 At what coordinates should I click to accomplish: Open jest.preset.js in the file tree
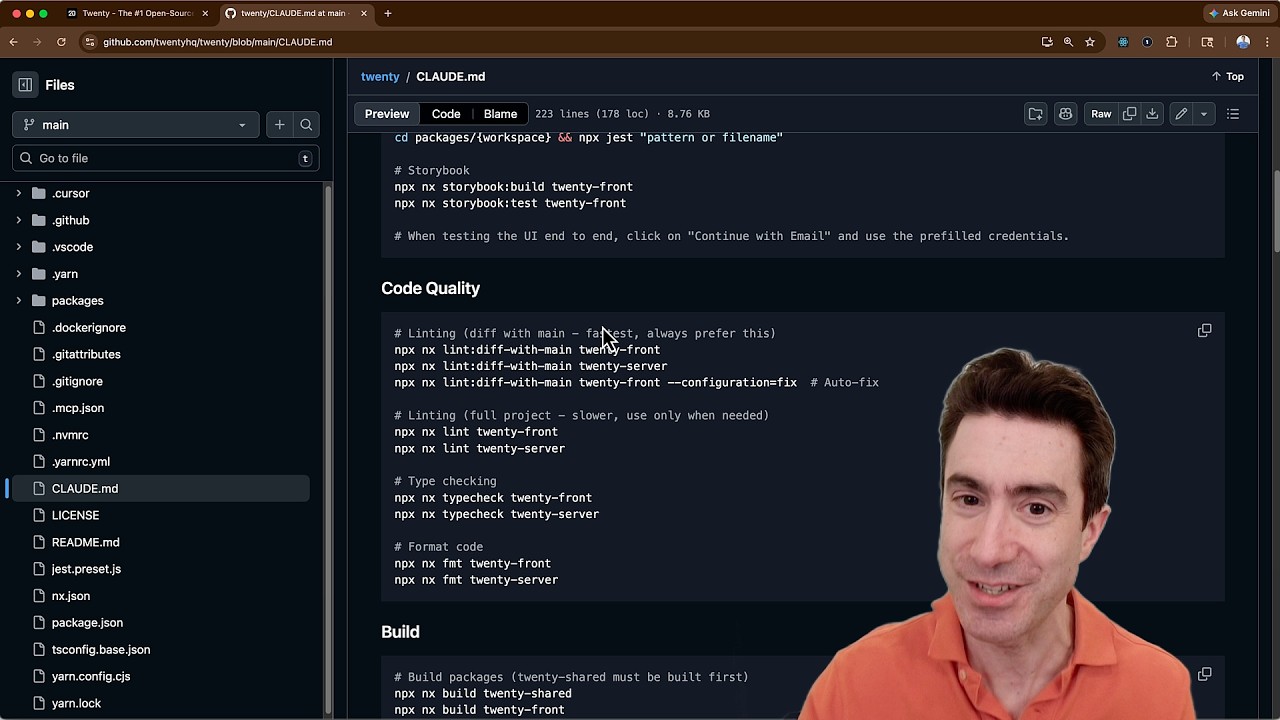pos(86,569)
